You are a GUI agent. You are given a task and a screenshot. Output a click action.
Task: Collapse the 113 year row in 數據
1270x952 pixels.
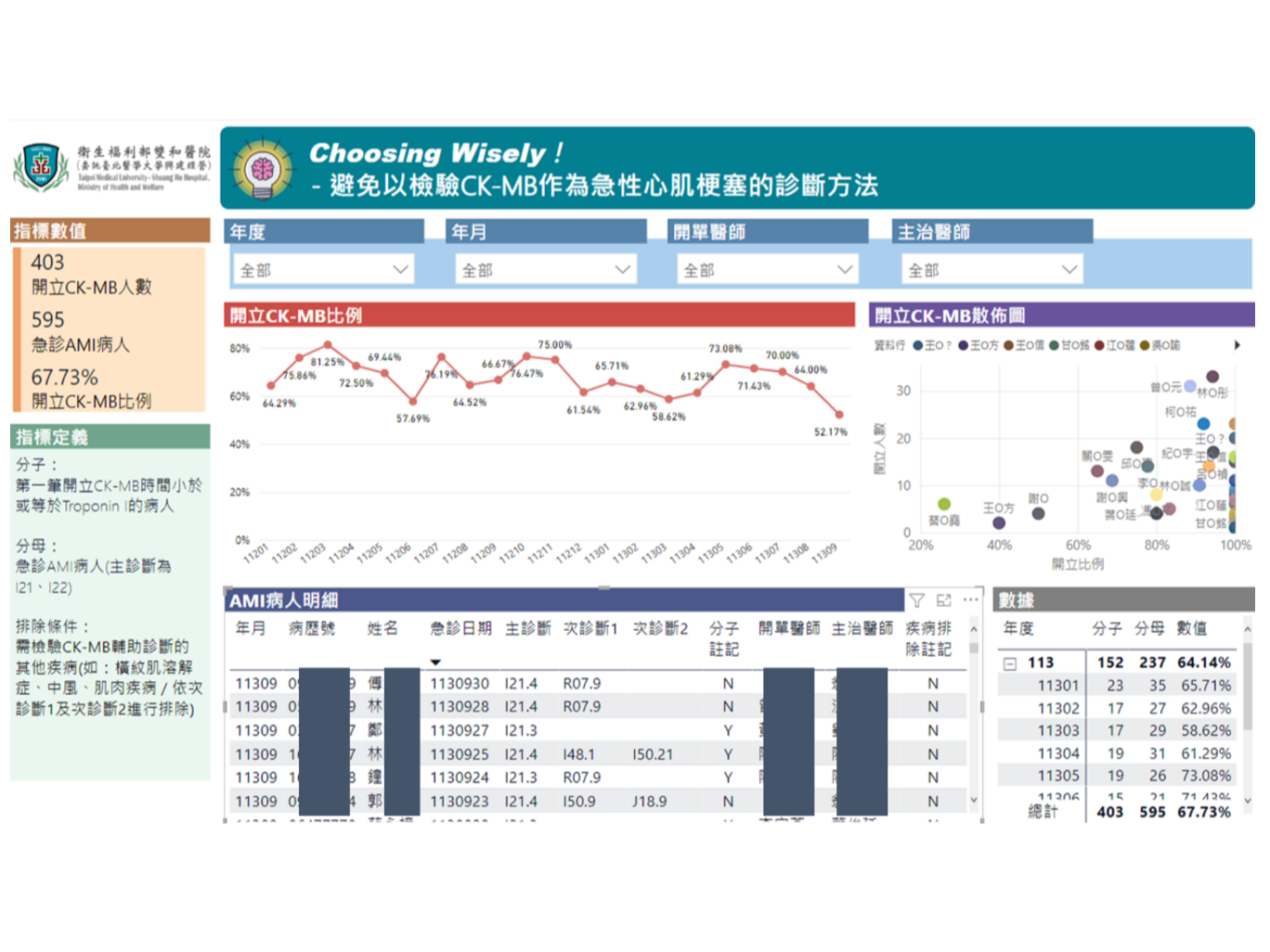(1010, 663)
